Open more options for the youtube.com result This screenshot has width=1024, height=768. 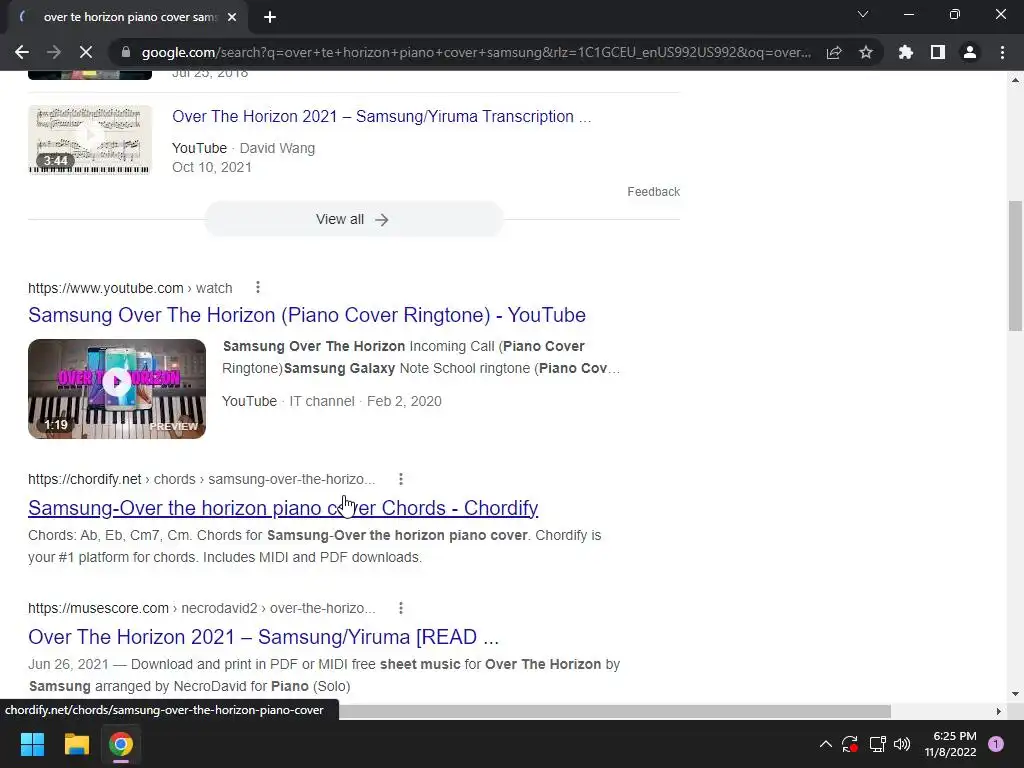[258, 287]
